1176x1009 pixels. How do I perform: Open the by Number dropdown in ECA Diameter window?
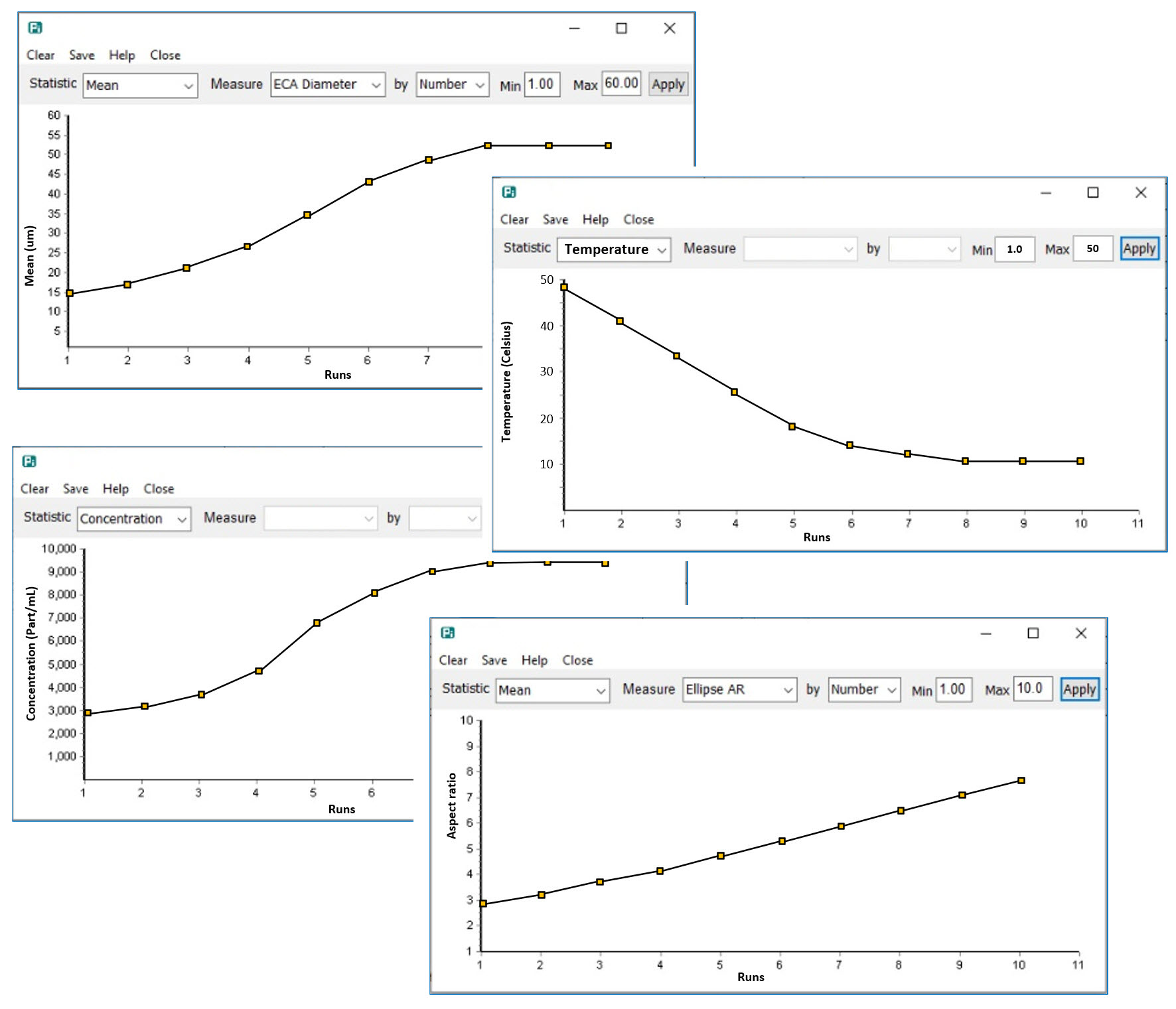pos(453,84)
